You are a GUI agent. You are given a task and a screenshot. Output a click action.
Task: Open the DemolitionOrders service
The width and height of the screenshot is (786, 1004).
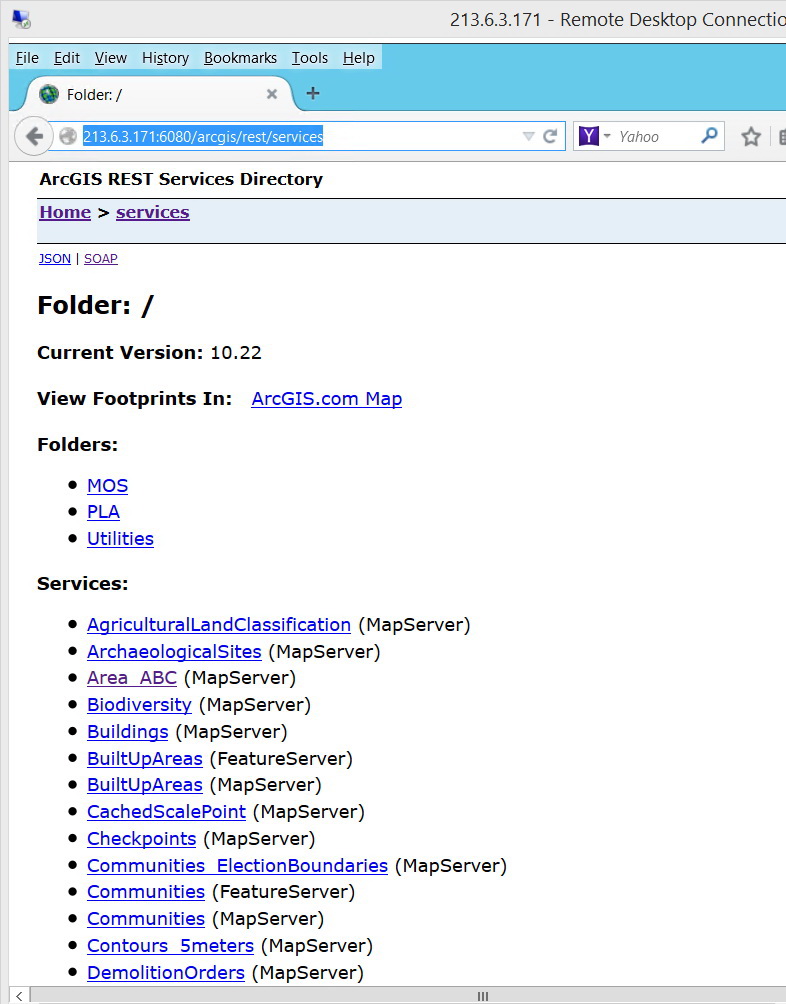[x=166, y=972]
